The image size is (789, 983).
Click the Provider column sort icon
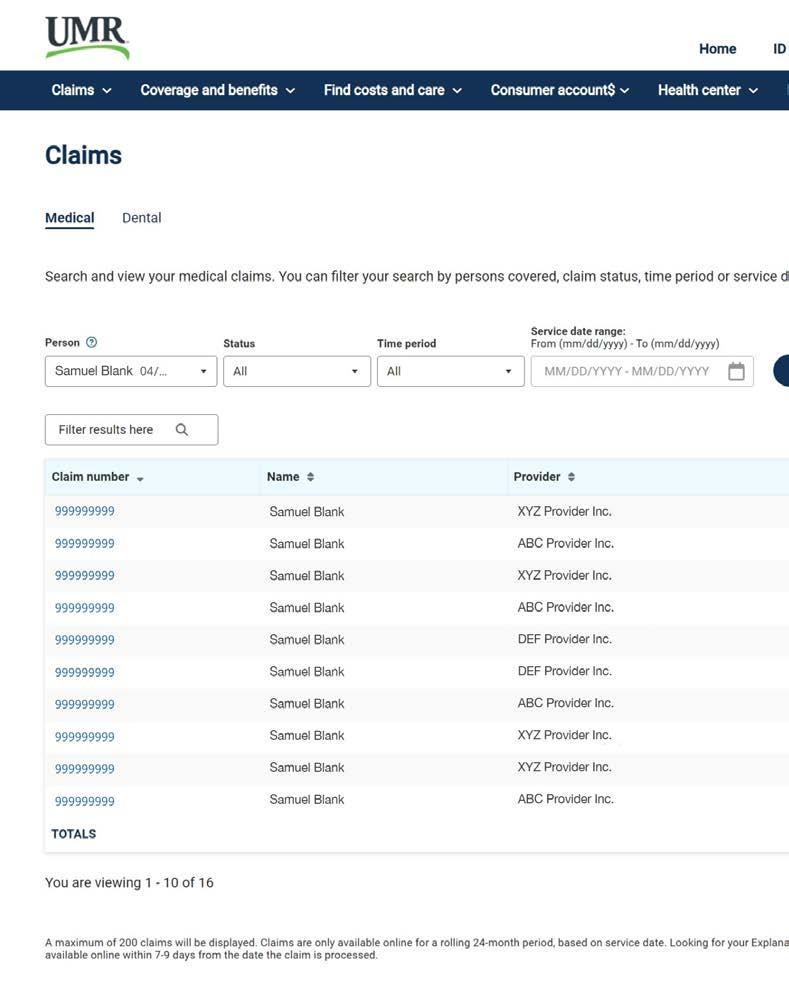point(572,477)
